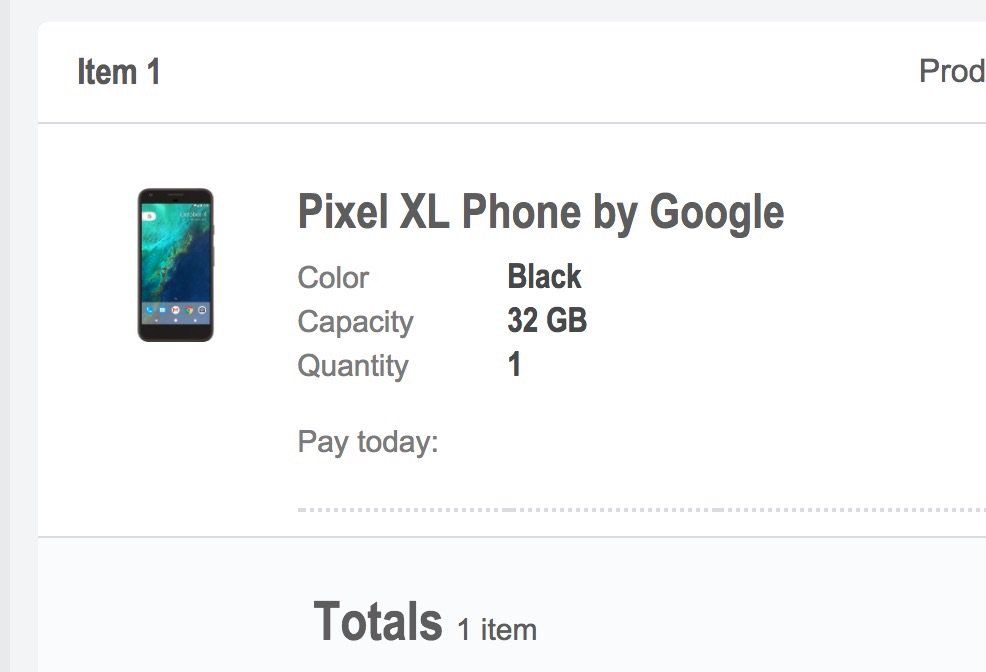The height and width of the screenshot is (672, 986).
Task: Click the dotted divider under Pay today
Action: pos(640,510)
